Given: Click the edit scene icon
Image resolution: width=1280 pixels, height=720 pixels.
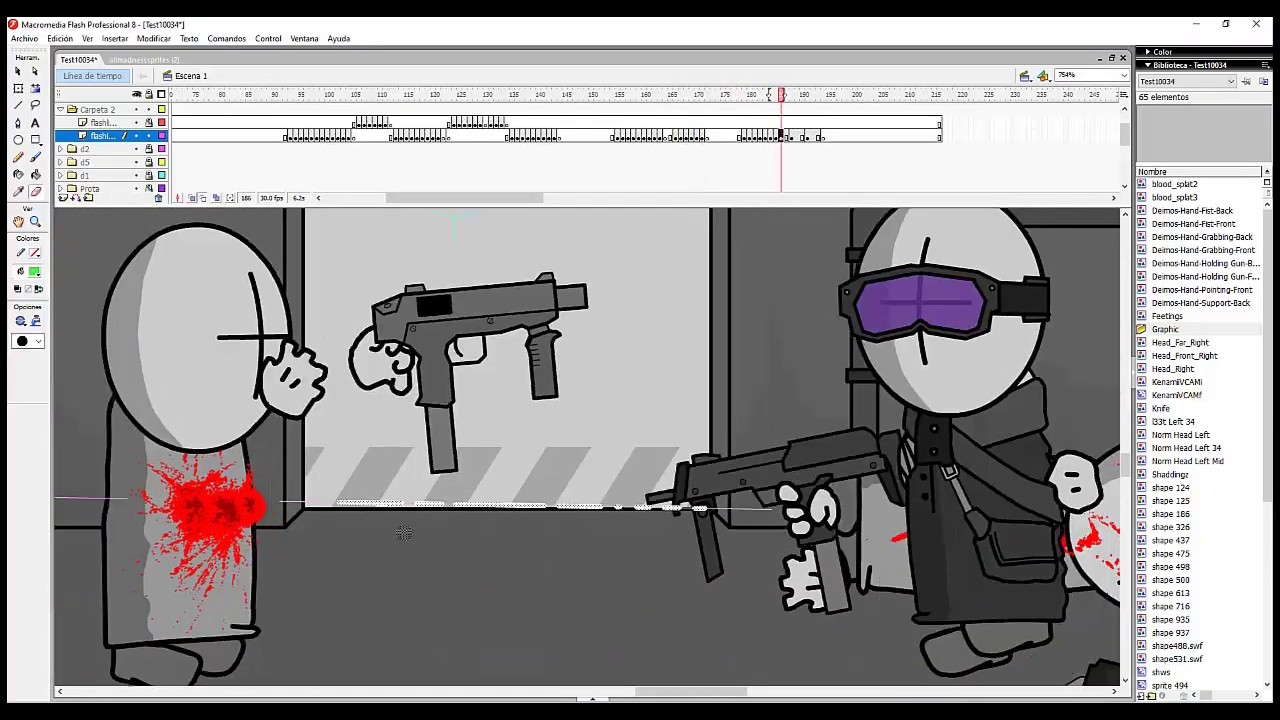Looking at the screenshot, I should 1025,76.
